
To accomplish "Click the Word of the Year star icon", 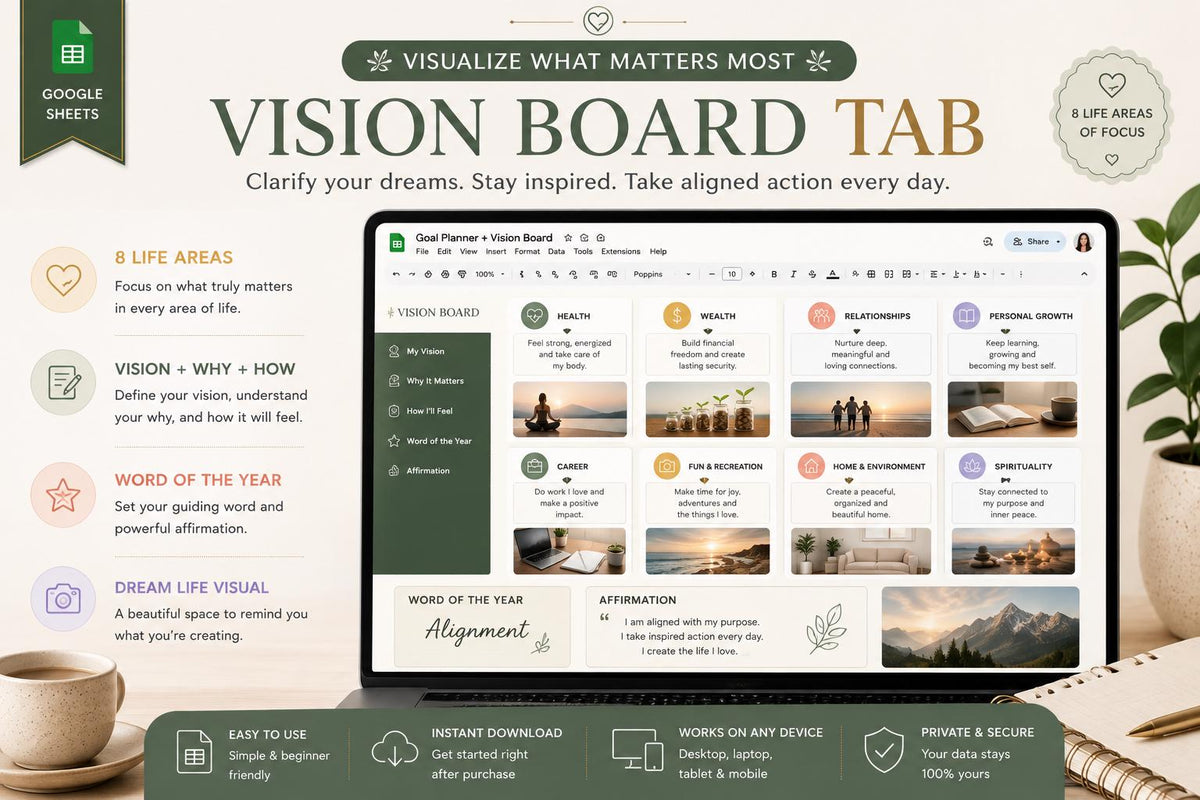I will coord(63,495).
